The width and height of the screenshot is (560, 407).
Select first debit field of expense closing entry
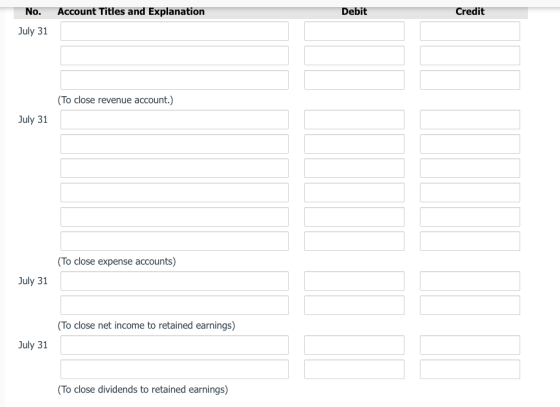pos(354,120)
